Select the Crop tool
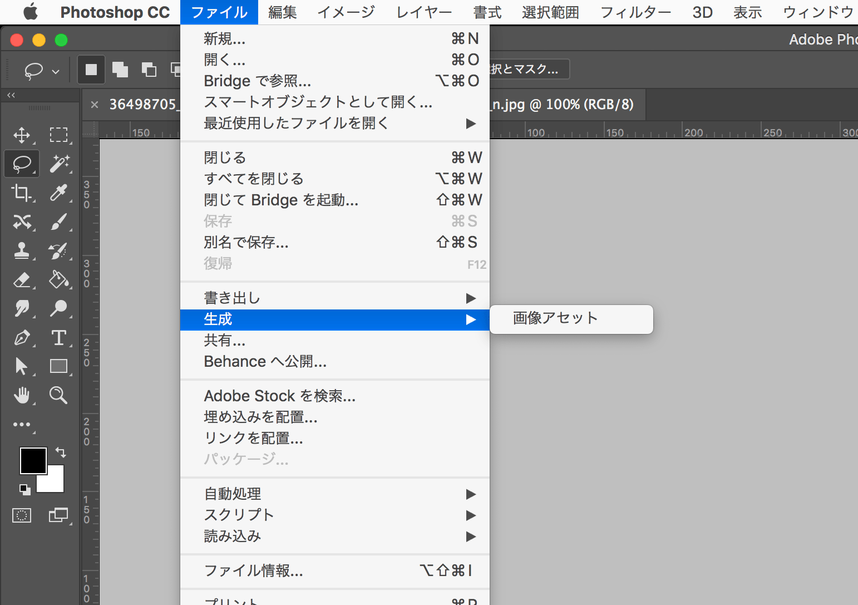 [22, 193]
